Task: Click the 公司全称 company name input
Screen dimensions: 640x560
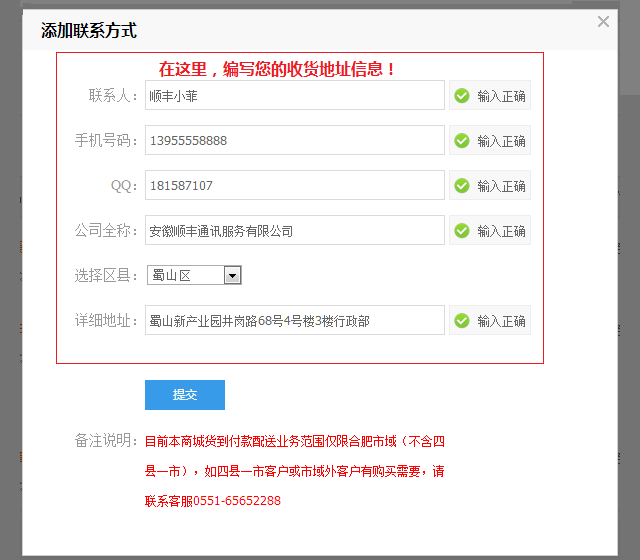Action: point(294,231)
